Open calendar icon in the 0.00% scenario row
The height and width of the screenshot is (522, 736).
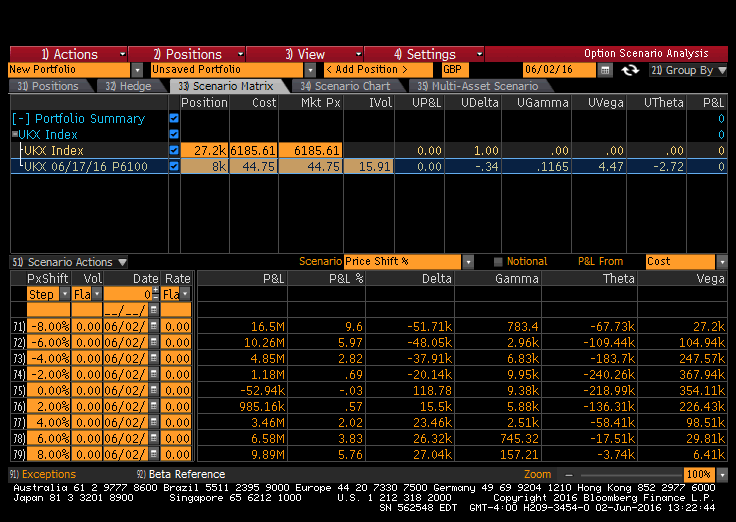(x=153, y=390)
